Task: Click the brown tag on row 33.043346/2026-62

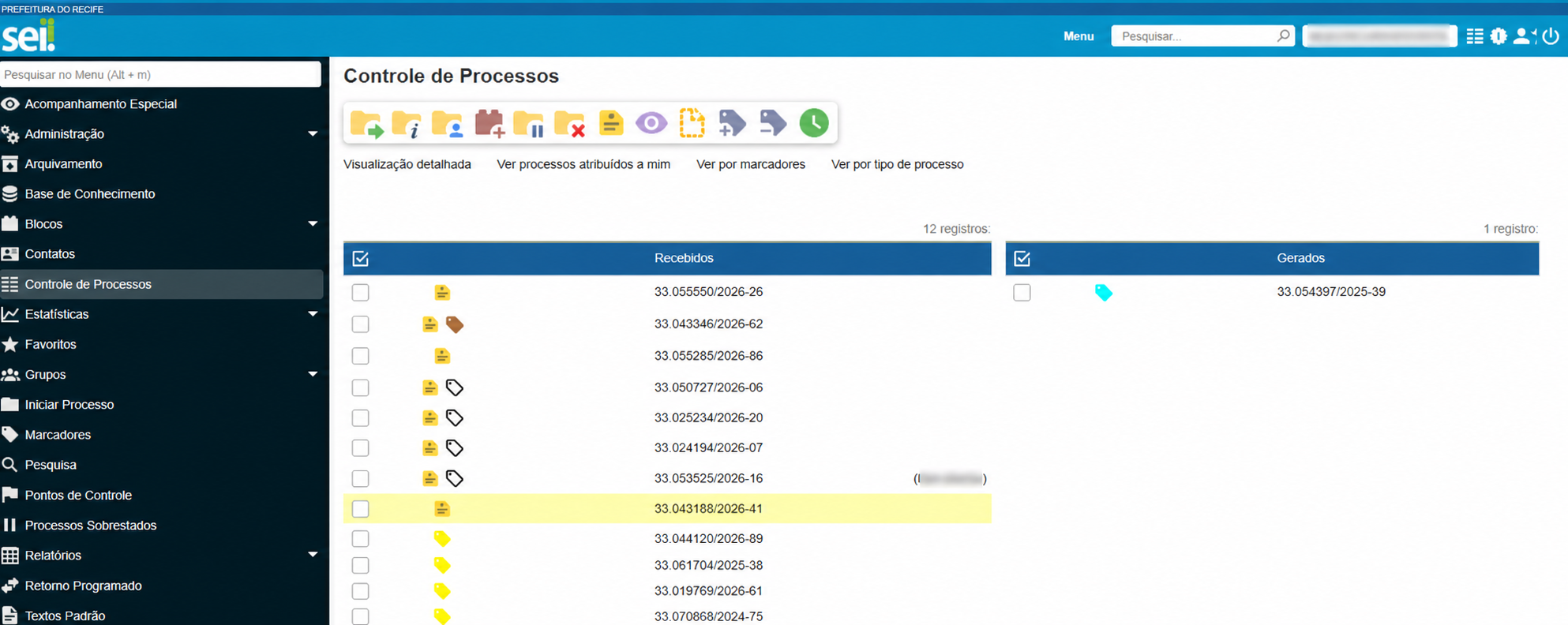Action: pyautogui.click(x=455, y=324)
